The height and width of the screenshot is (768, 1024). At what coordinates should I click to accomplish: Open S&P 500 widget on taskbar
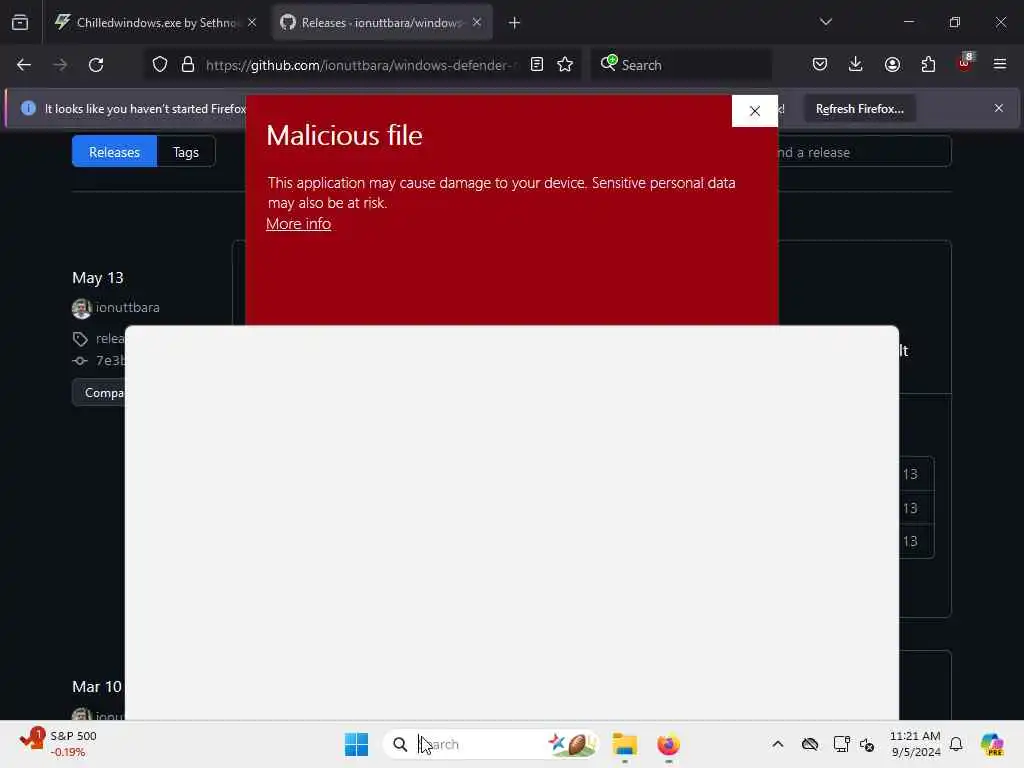pyautogui.click(x=58, y=744)
